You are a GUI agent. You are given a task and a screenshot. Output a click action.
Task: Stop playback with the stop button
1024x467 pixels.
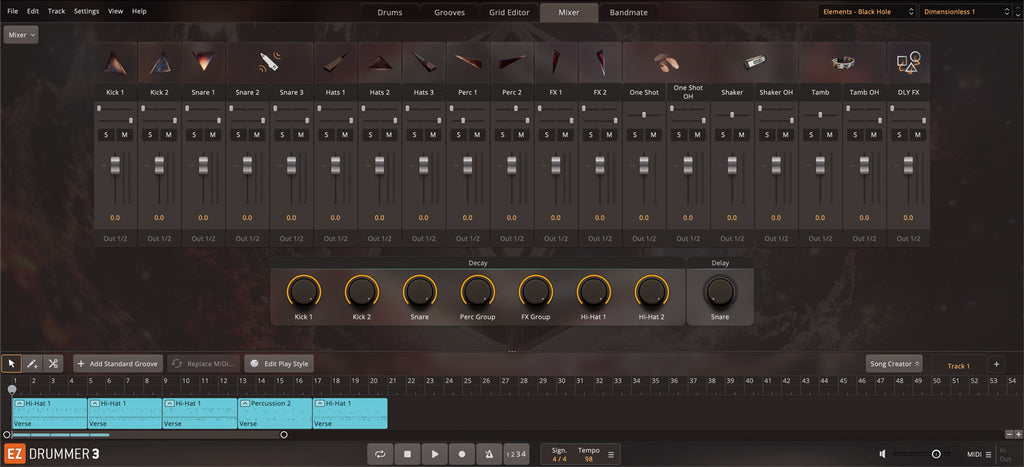tap(407, 453)
